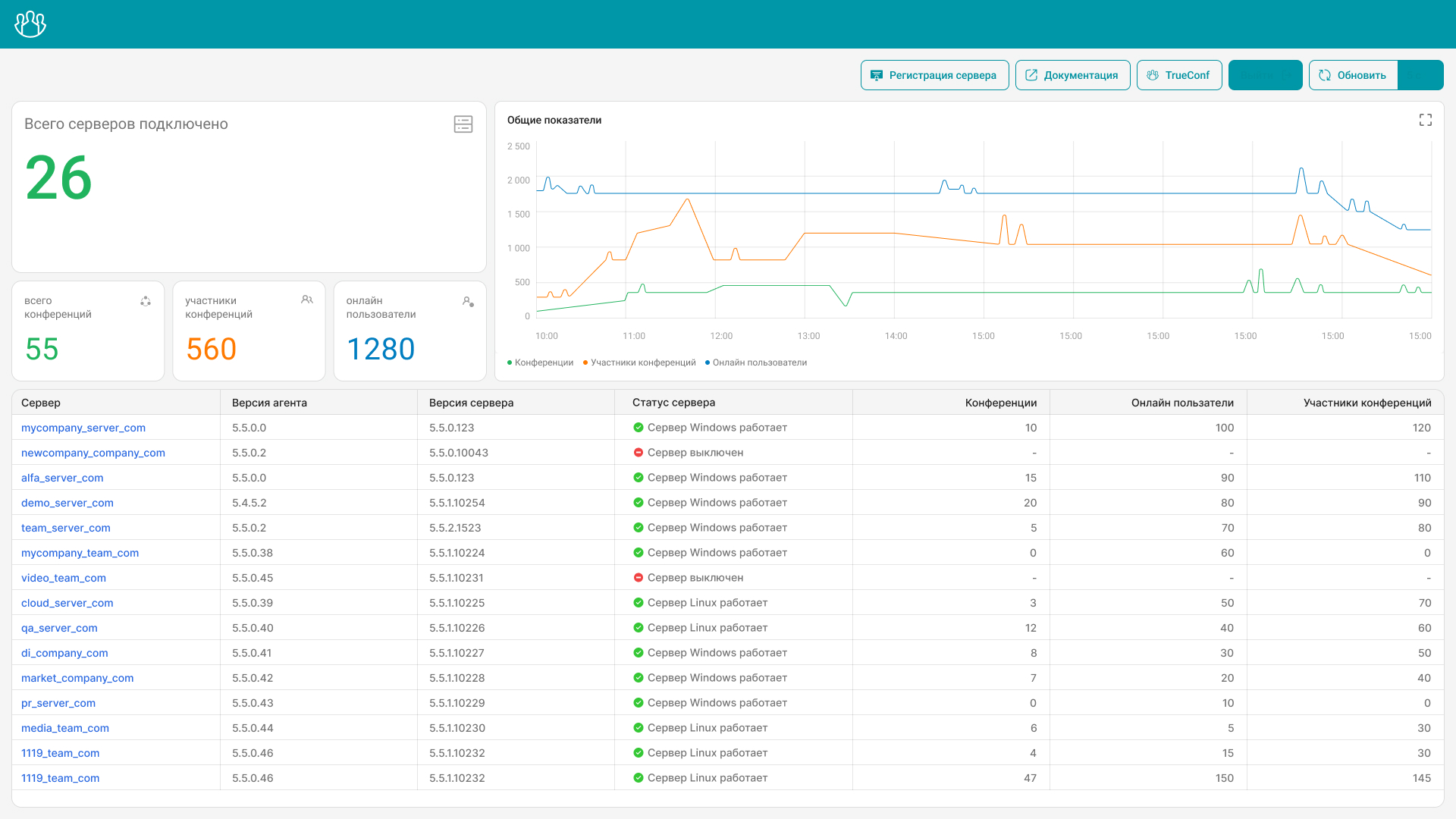1456x819 pixels.
Task: Expand the Общие показатели chart to fullscreen
Action: [x=1425, y=120]
